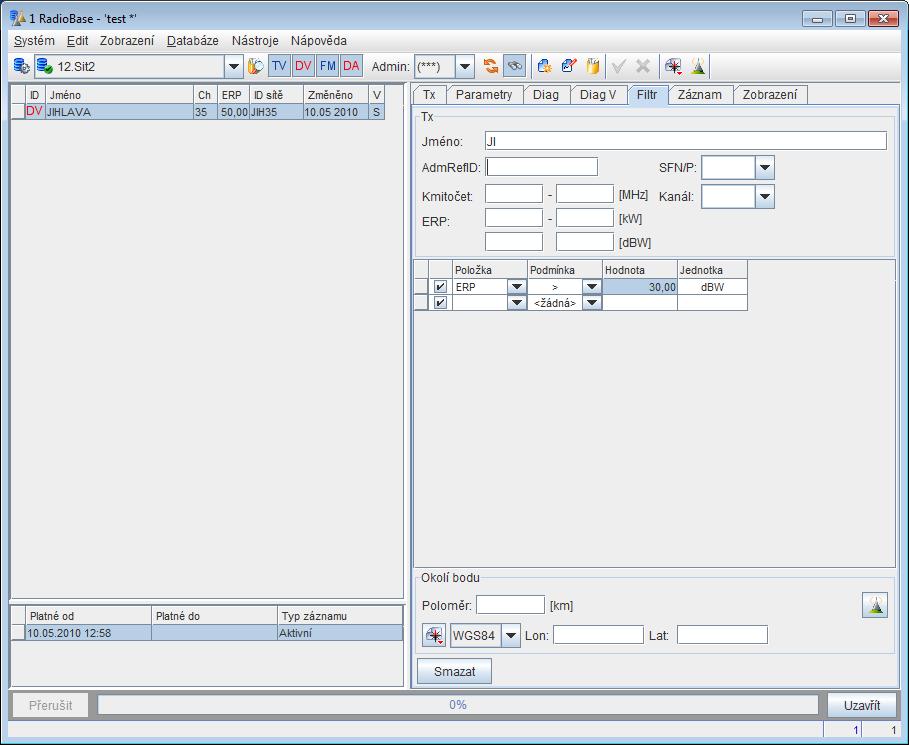Screen dimensions: 909x745
Task: Open the ERP Položka dropdown
Action: [517, 286]
